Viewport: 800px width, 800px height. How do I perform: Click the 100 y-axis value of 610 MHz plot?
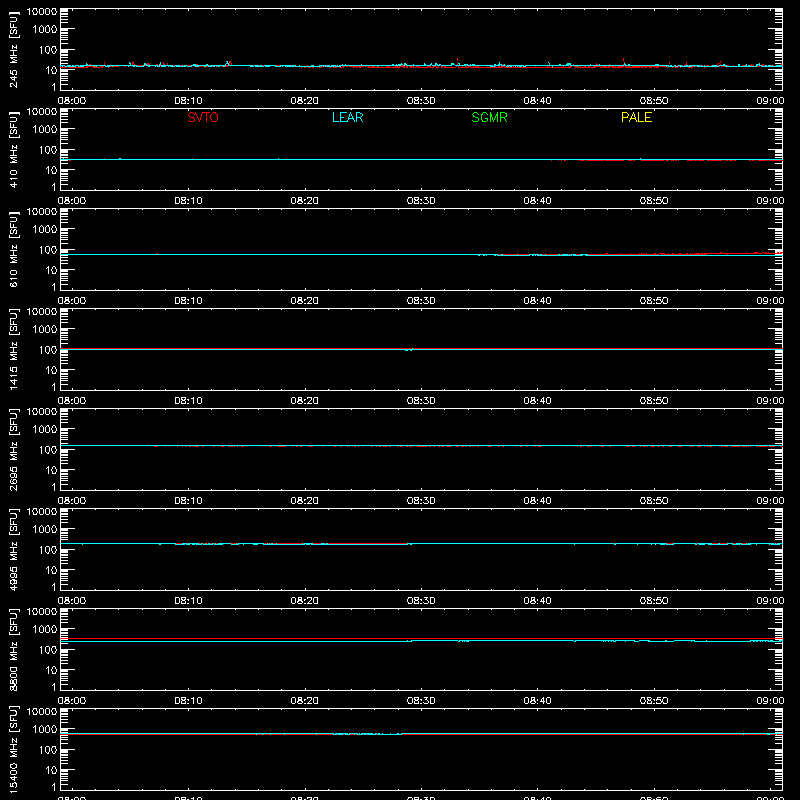[x=48, y=249]
